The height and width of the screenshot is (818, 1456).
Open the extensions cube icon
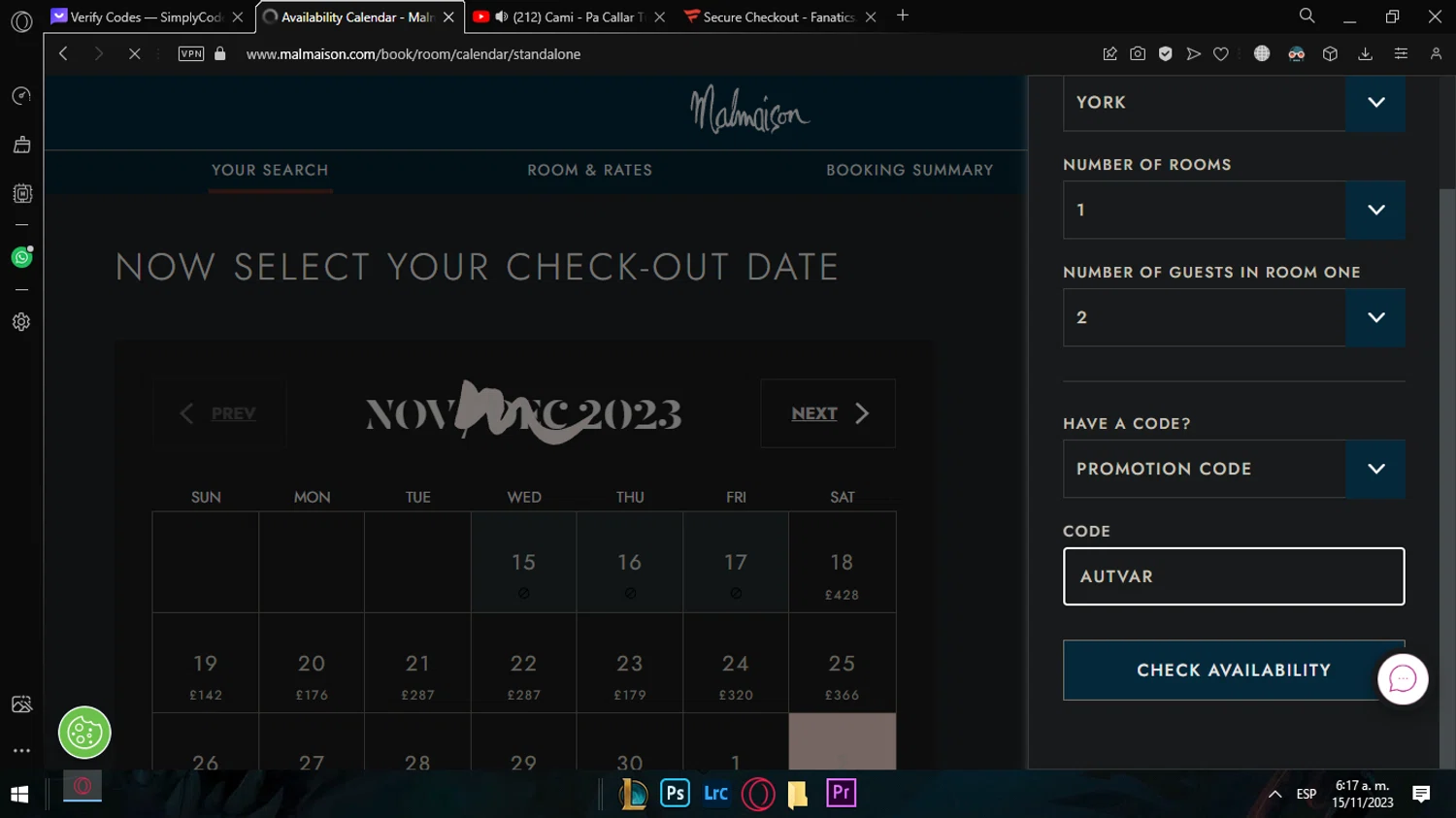click(1330, 54)
